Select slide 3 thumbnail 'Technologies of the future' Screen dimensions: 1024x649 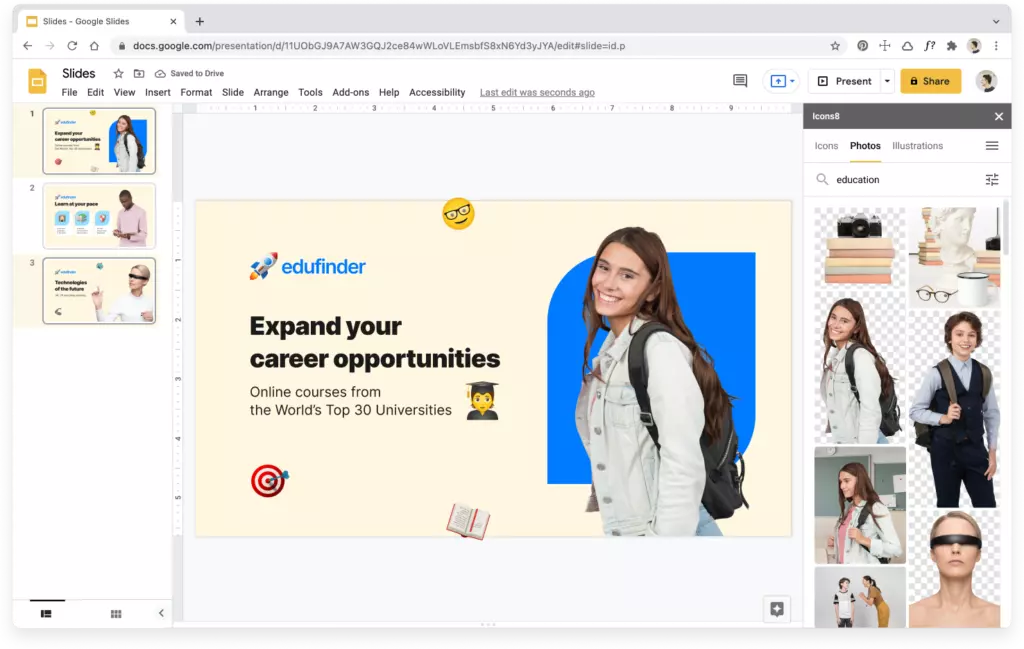tap(99, 291)
